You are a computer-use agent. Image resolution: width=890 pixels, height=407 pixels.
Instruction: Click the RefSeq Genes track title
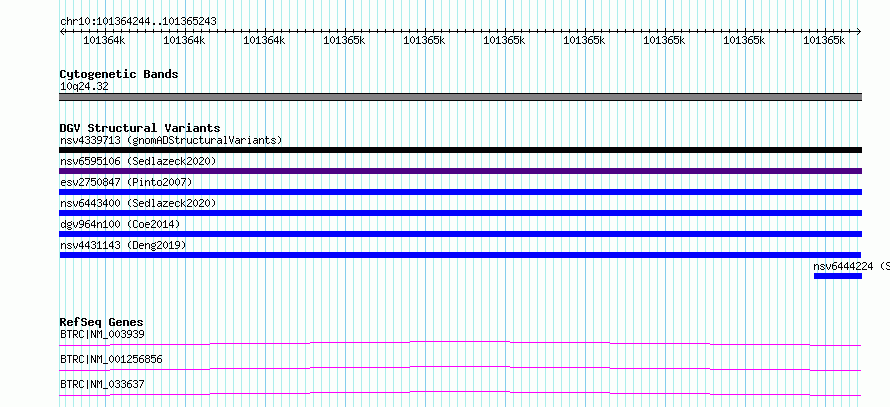(x=102, y=323)
